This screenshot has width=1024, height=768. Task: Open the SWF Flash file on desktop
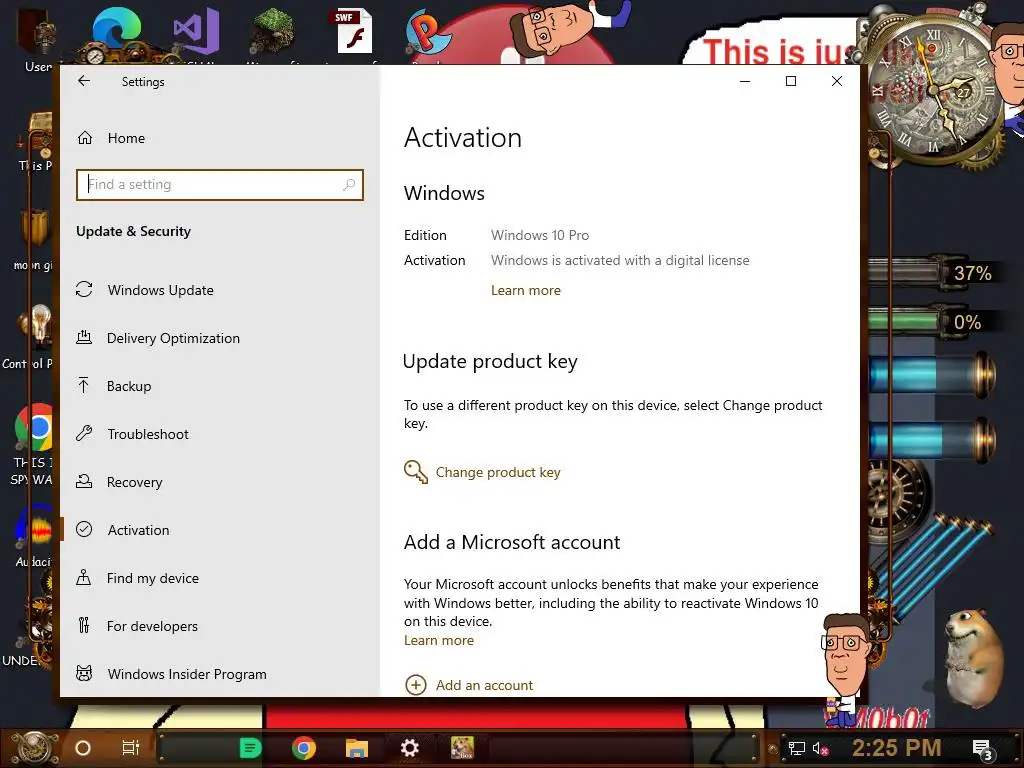[354, 31]
